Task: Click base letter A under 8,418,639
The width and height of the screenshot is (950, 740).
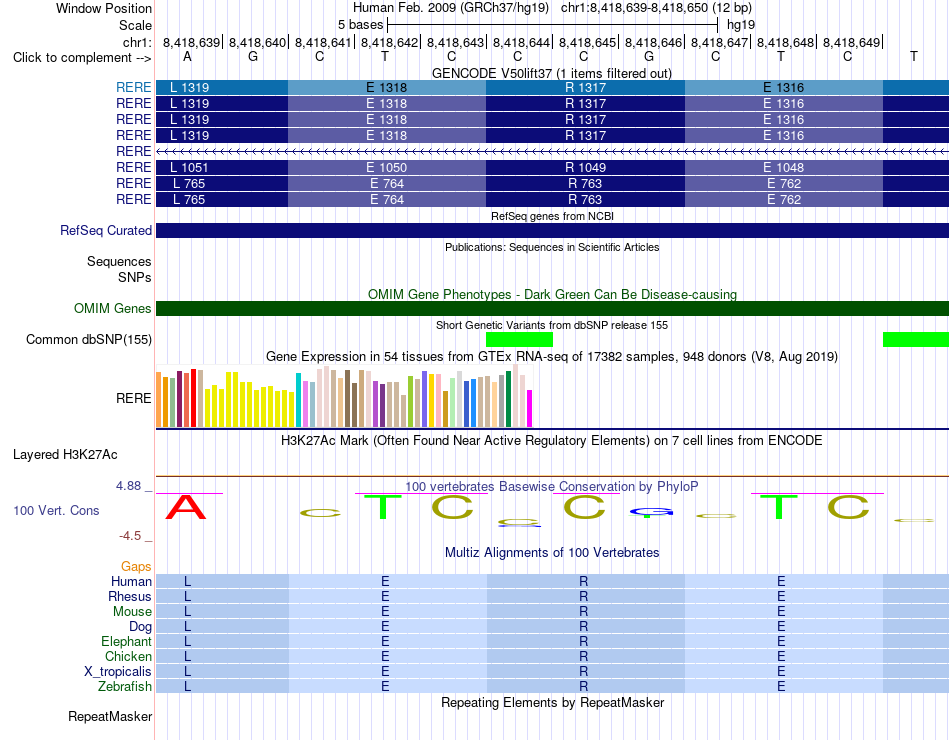Action: pos(187,56)
